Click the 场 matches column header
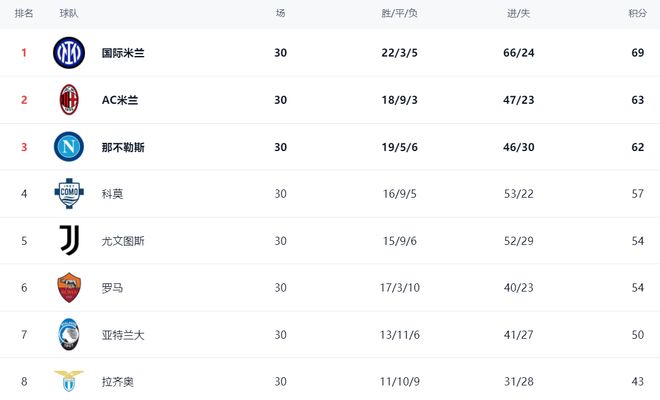Image resolution: width=660 pixels, height=400 pixels. click(x=280, y=13)
